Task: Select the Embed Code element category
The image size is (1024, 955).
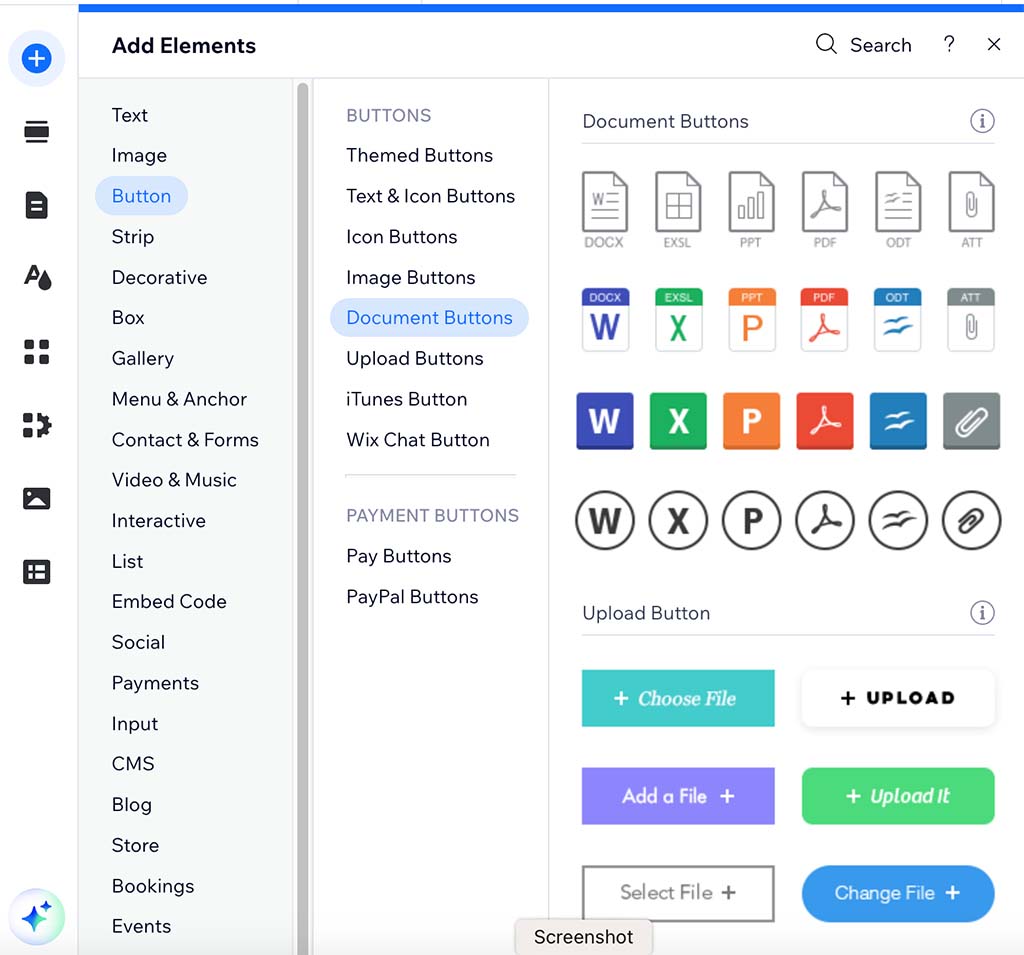Action: (x=169, y=601)
